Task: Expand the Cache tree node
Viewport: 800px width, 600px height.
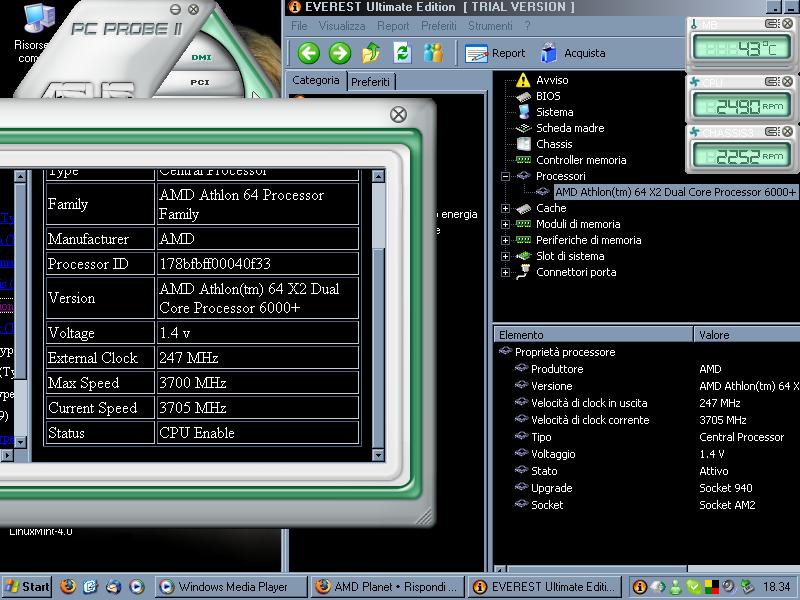Action: 505,208
